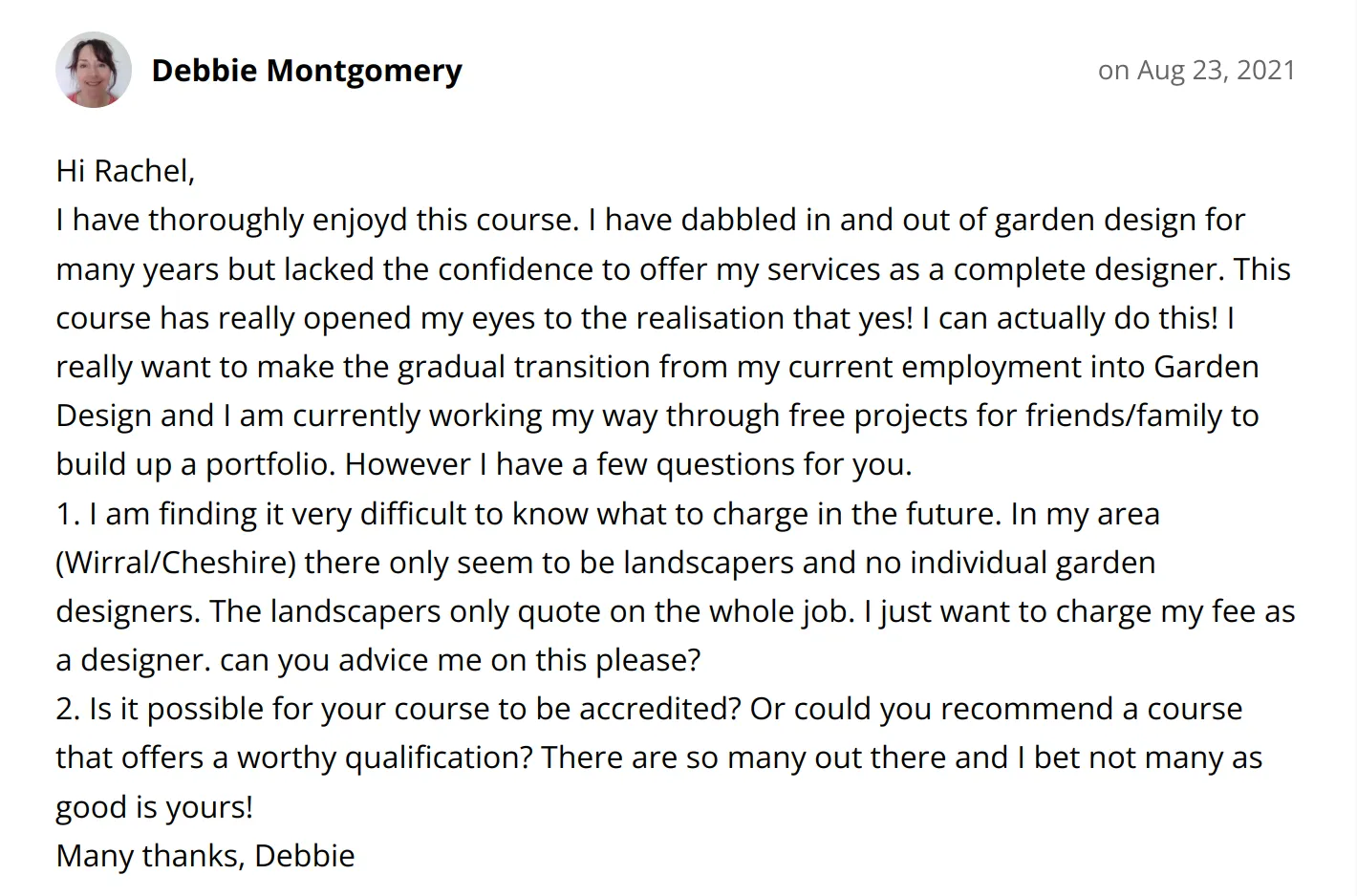This screenshot has width=1357, height=896.
Task: Click the greeting 'Hi Rachel,'
Action: (125, 171)
